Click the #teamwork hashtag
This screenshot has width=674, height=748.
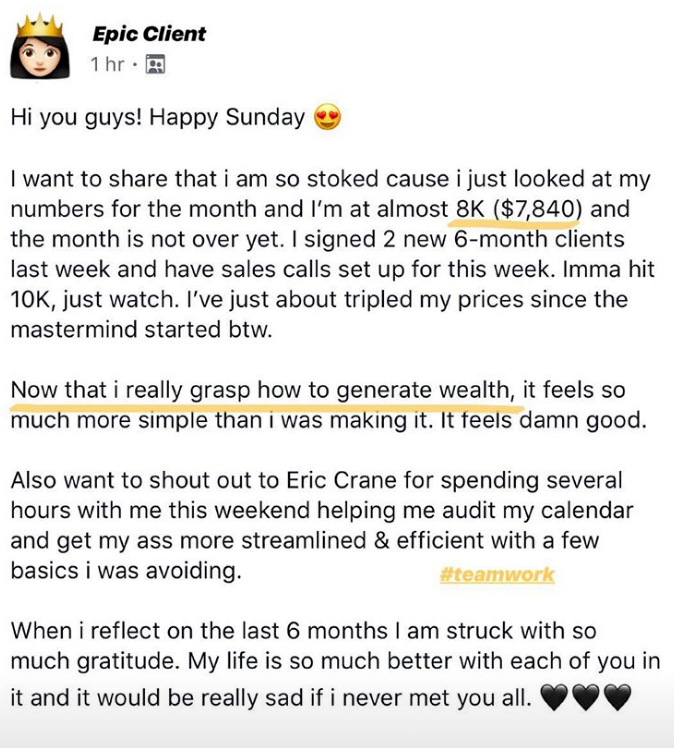(x=497, y=574)
